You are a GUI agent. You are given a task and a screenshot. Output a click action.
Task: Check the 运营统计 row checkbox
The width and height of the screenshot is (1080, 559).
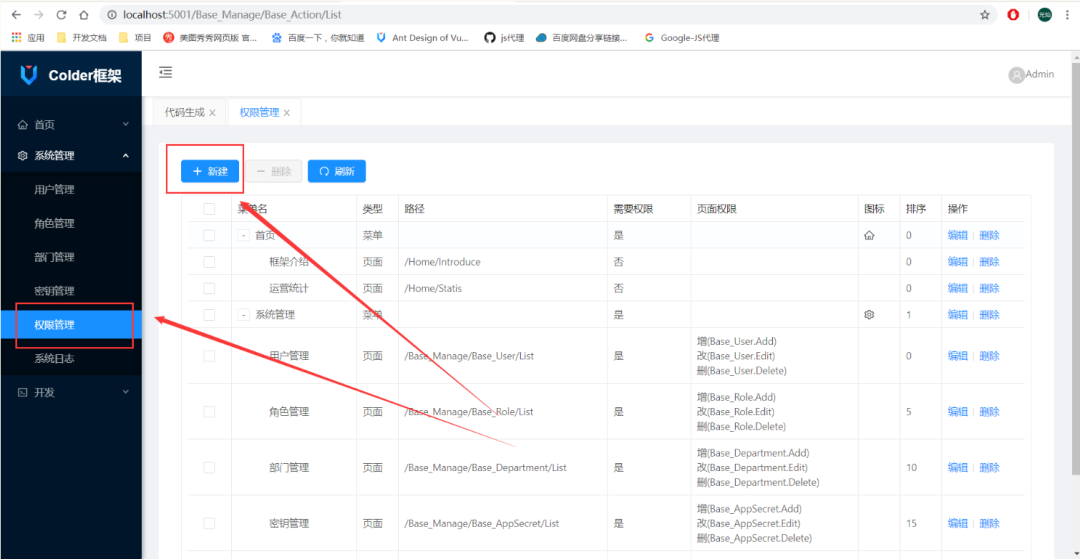tap(209, 288)
